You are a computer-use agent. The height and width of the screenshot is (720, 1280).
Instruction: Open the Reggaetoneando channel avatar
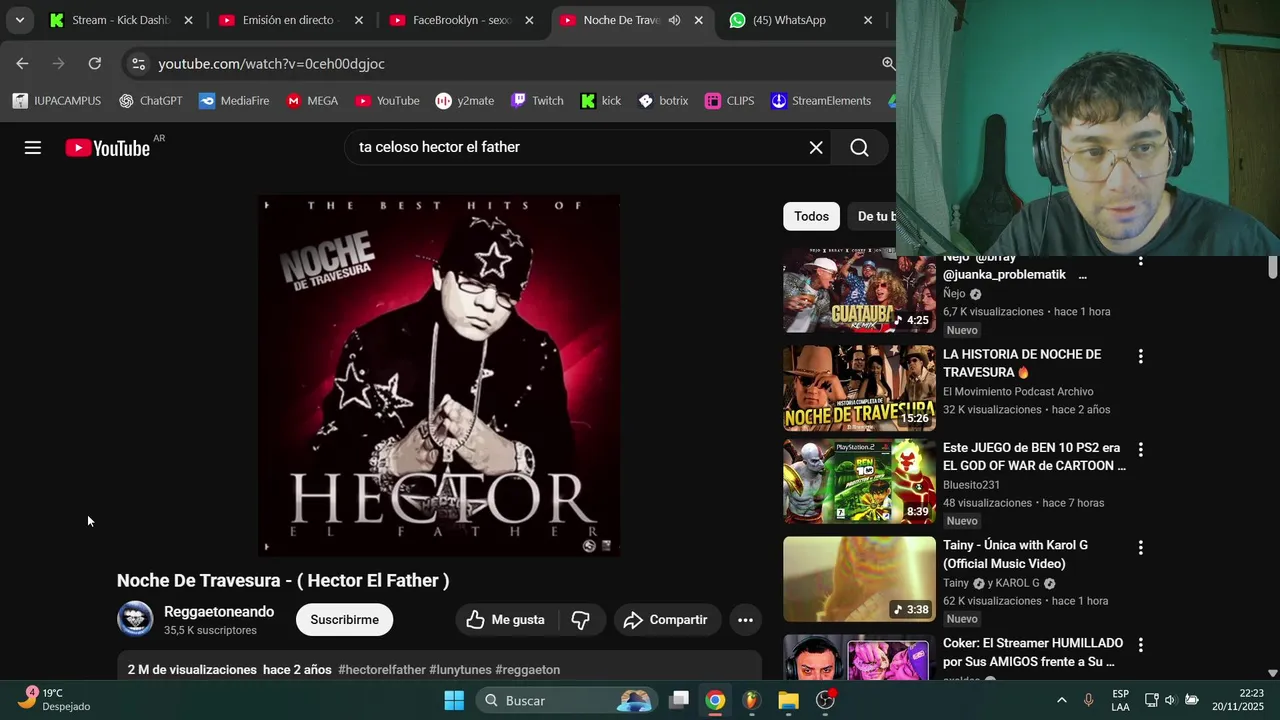click(x=135, y=619)
